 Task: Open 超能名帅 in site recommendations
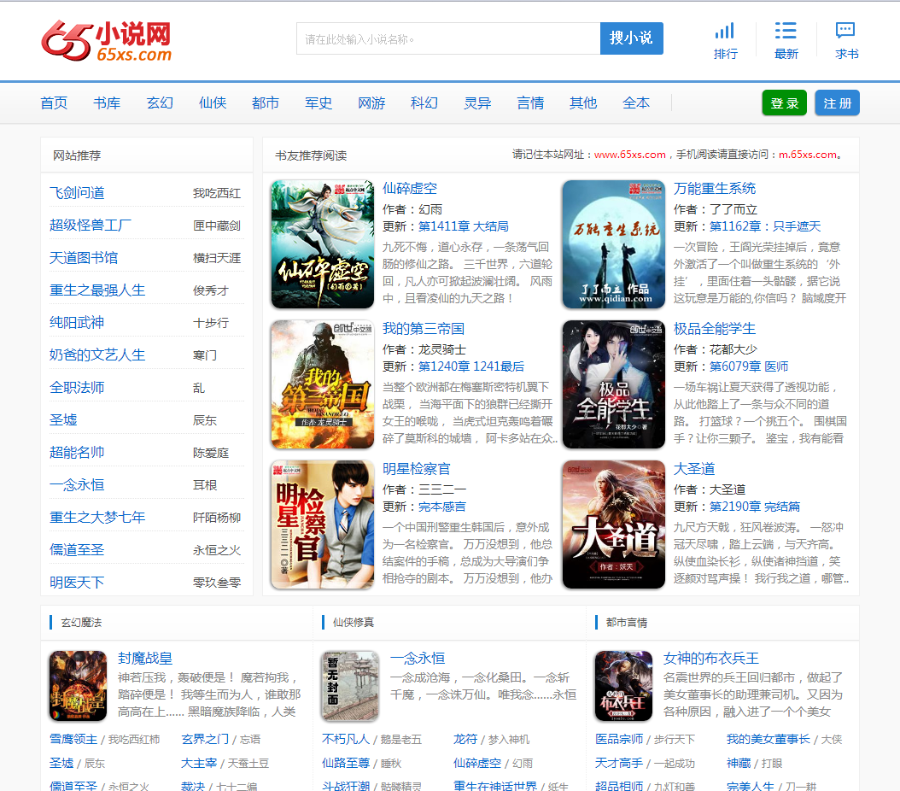[x=77, y=452]
